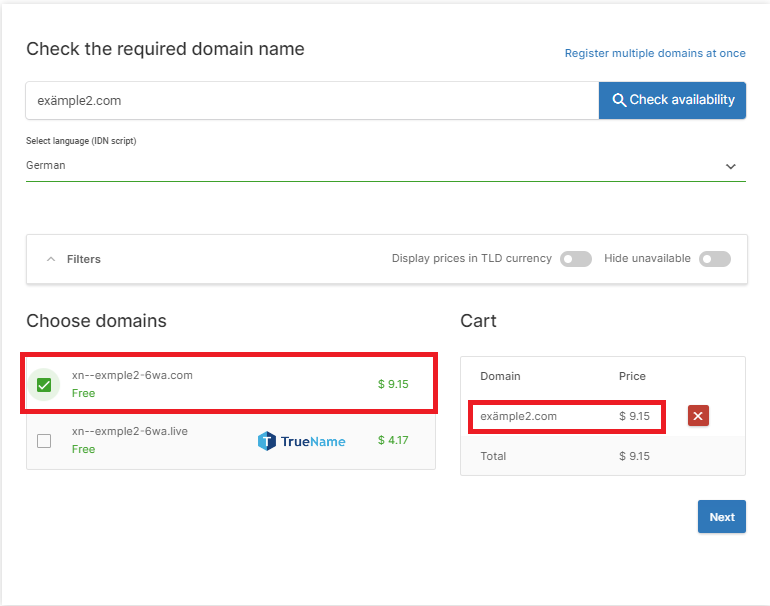Click exämple2.com entry in the cart
The image size is (770, 606).
coord(519,416)
